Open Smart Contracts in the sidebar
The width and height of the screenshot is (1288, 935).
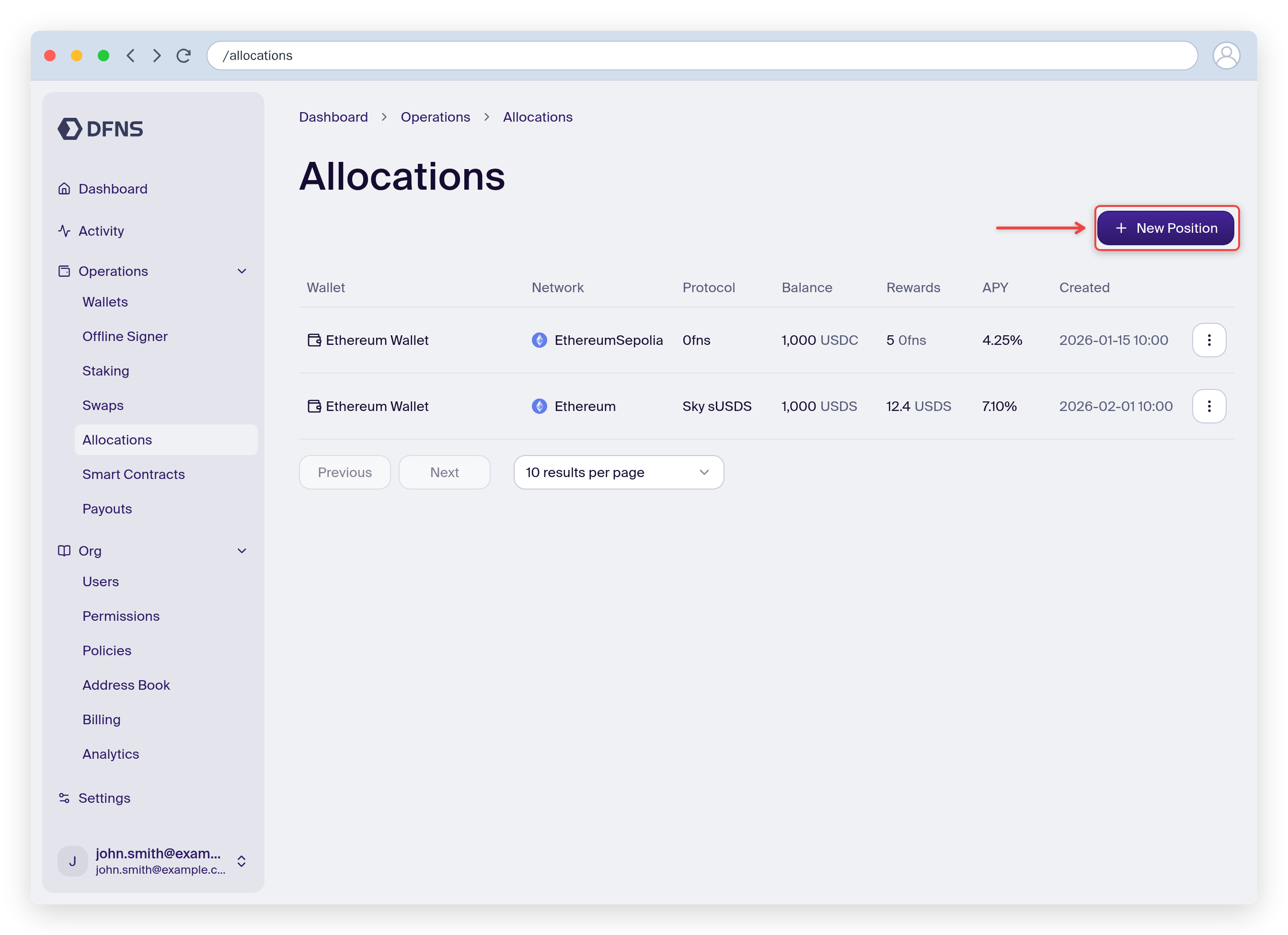[x=134, y=474]
